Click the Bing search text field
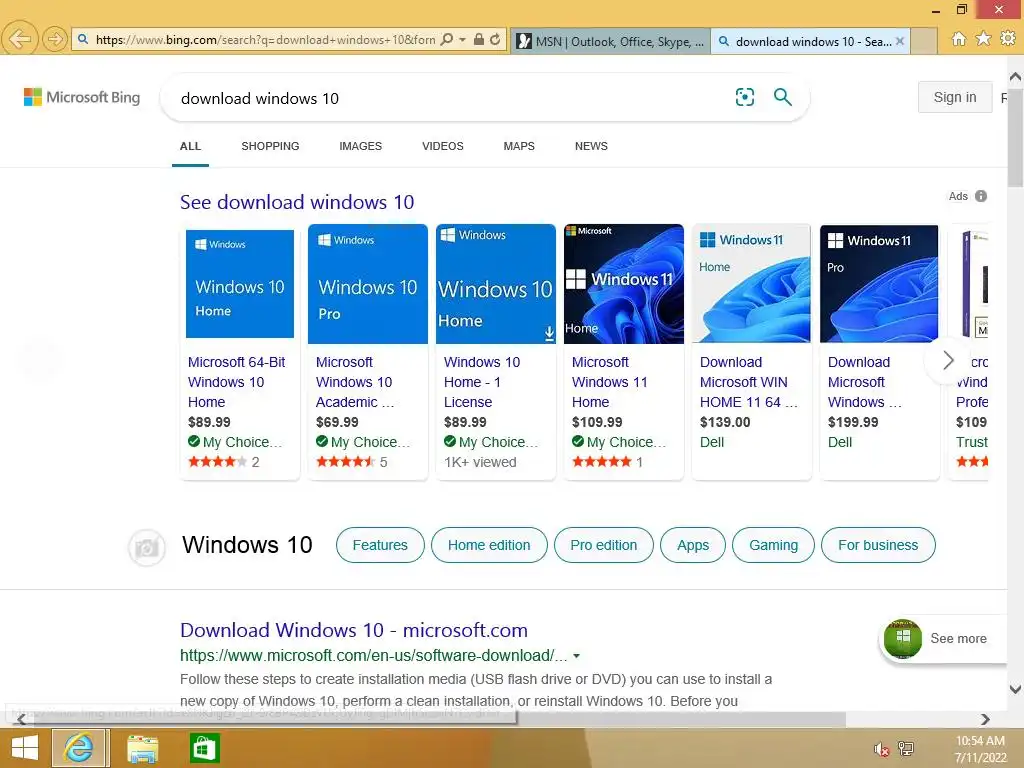This screenshot has height=768, width=1024. tap(451, 98)
